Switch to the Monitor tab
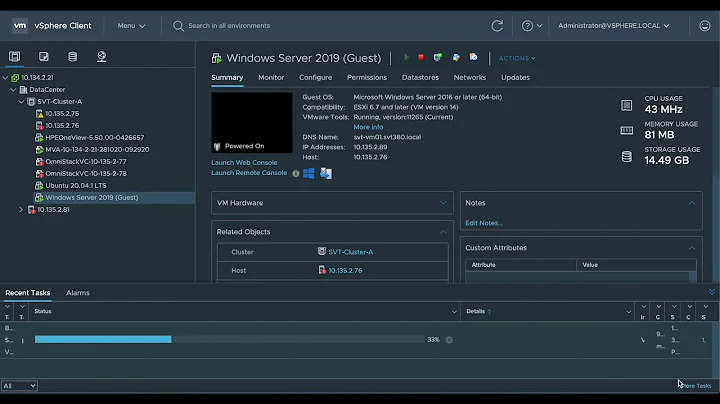The image size is (720, 404). [x=271, y=78]
